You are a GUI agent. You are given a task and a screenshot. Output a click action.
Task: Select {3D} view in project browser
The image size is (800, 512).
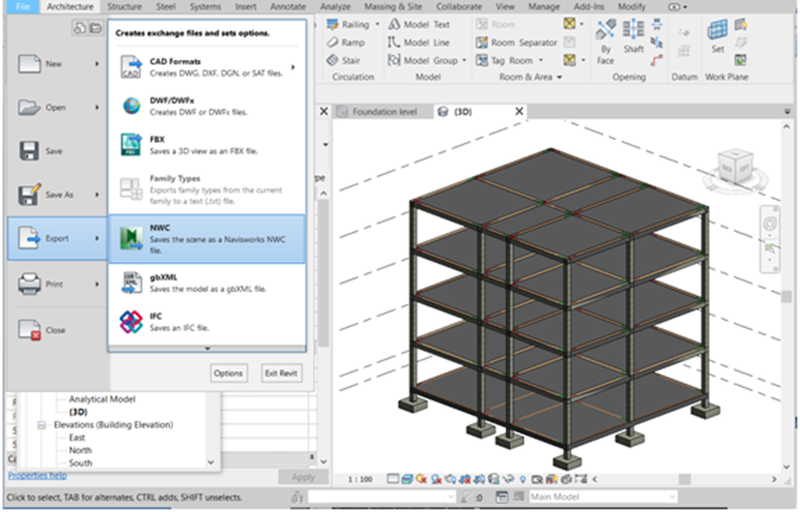[78, 412]
